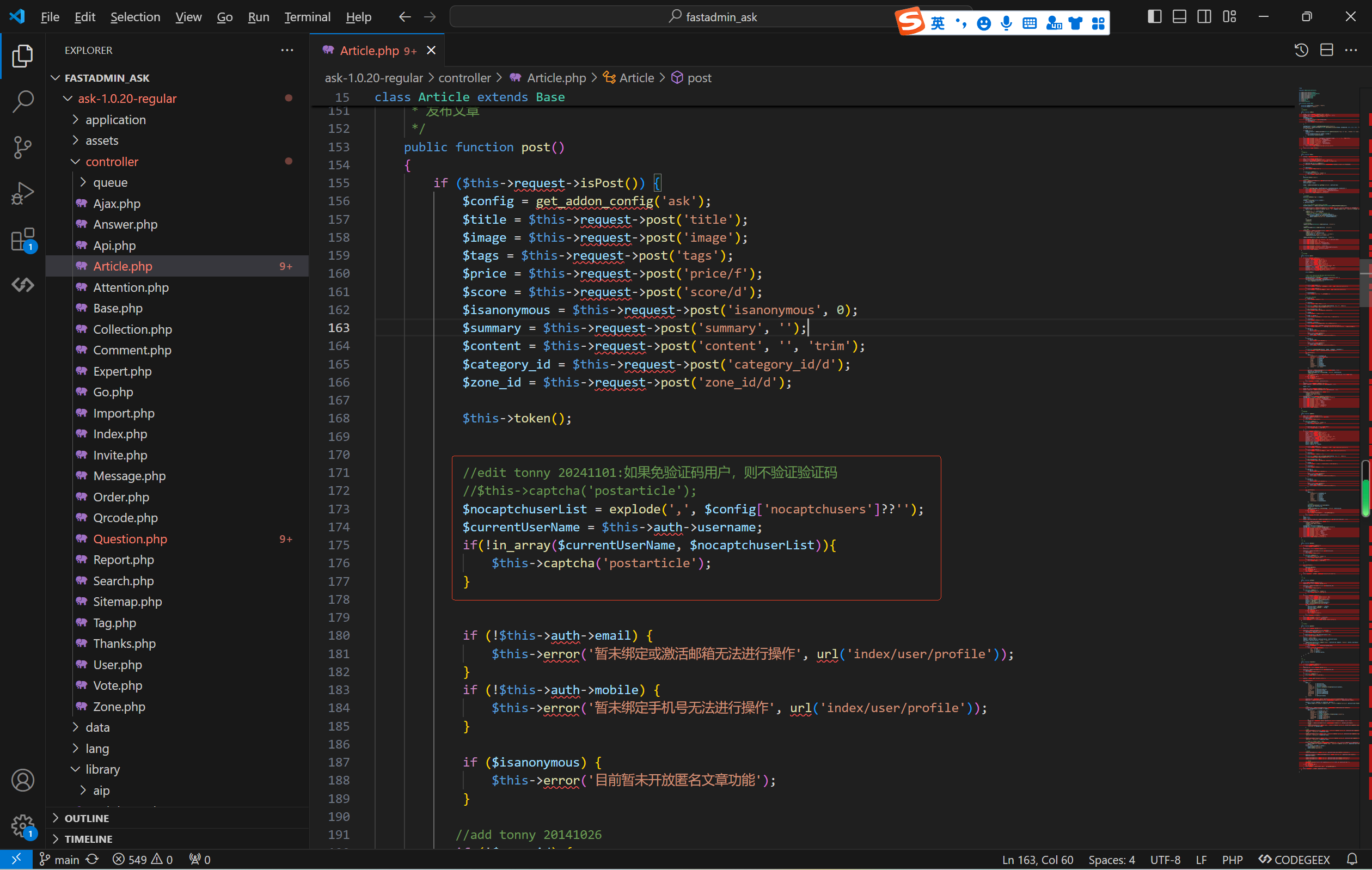This screenshot has height=870, width=1372.
Task: Close the Article.php editor tab
Action: 431,51
